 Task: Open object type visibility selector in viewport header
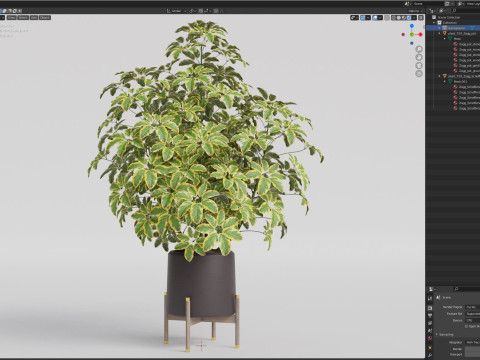tap(354, 18)
